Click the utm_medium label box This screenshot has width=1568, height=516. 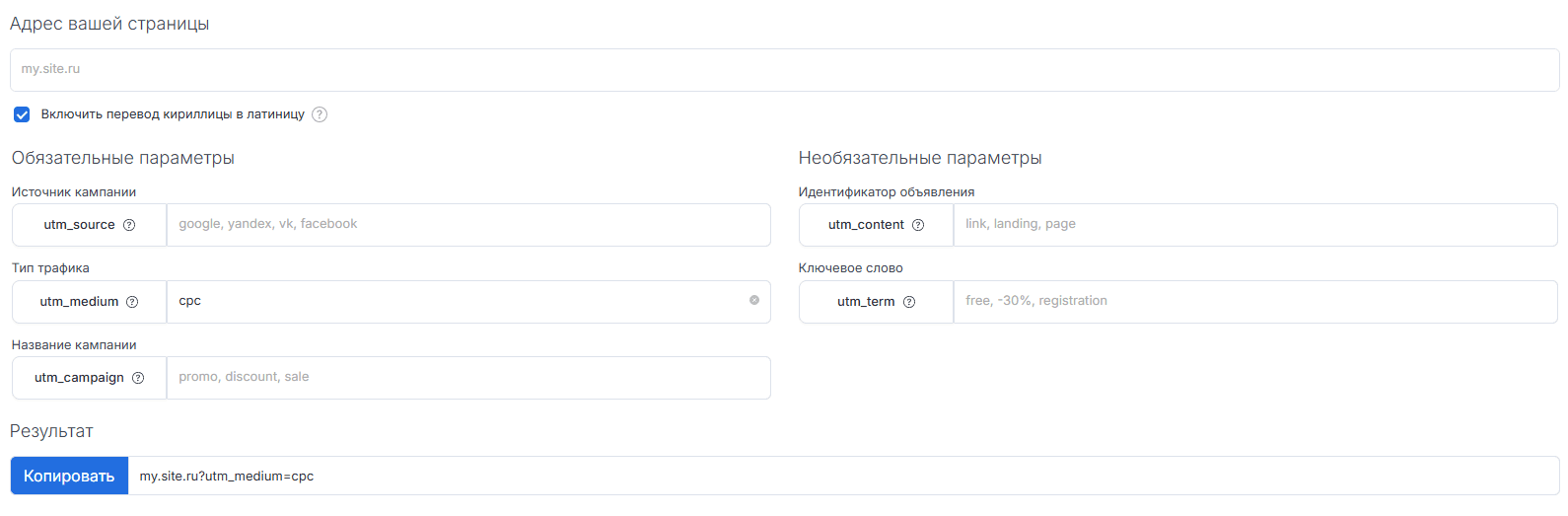coord(89,302)
